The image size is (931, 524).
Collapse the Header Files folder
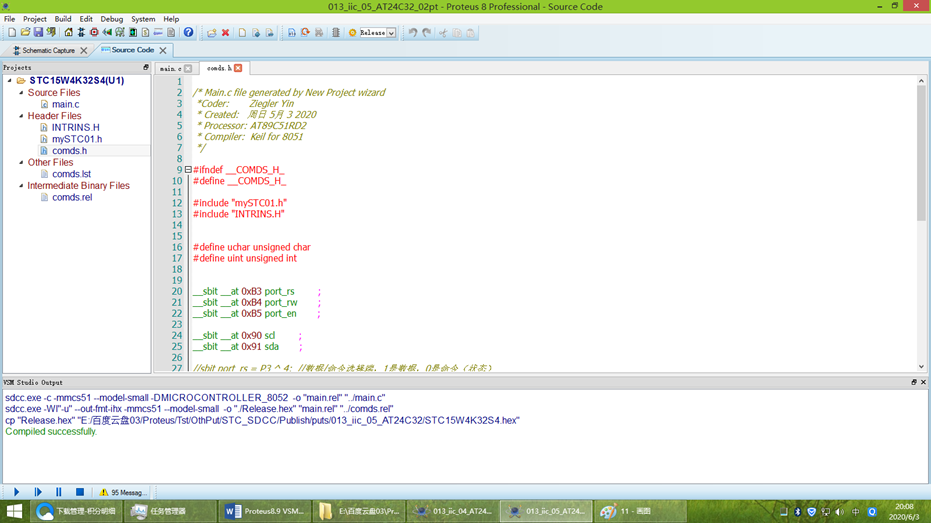pos(21,116)
